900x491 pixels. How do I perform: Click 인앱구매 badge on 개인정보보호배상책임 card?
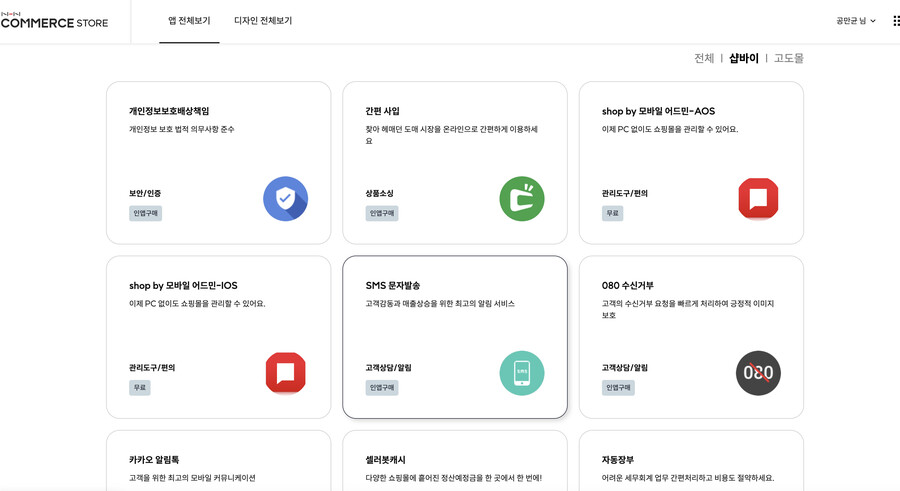145,213
